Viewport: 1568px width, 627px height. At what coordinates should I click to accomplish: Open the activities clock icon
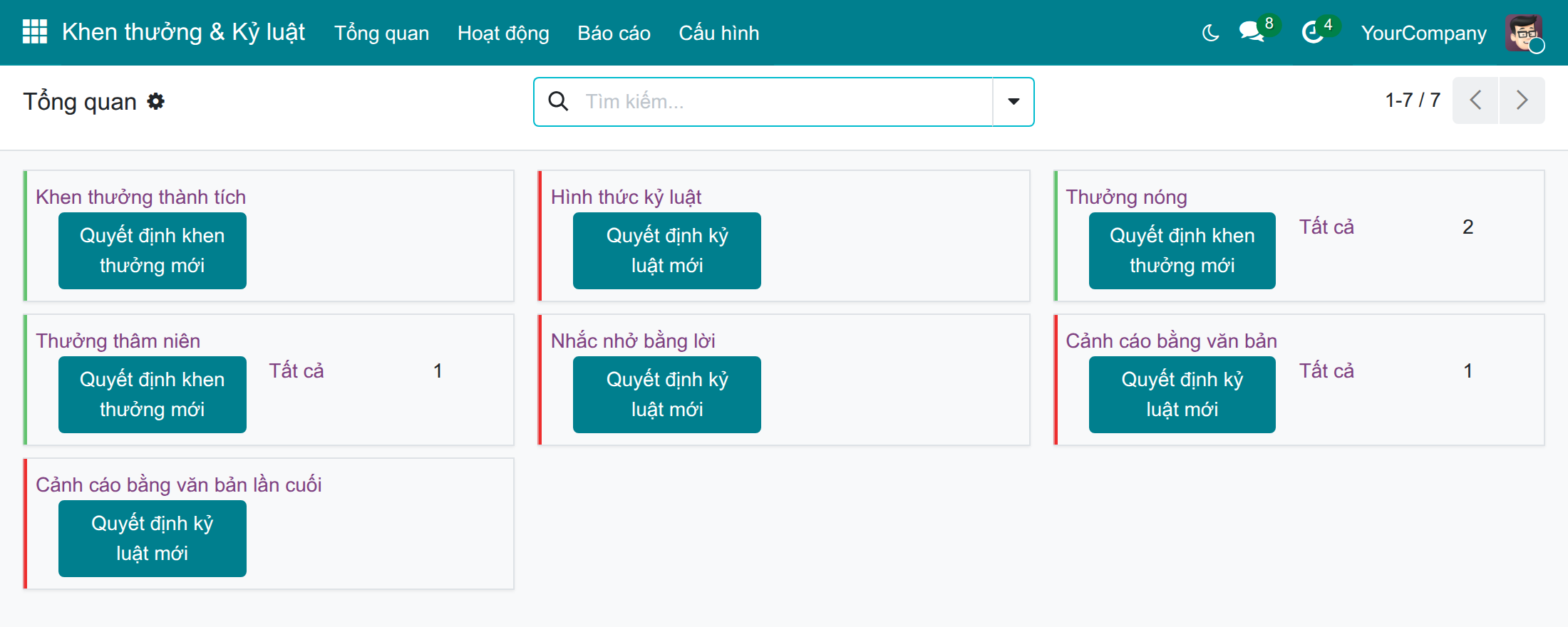[1312, 33]
